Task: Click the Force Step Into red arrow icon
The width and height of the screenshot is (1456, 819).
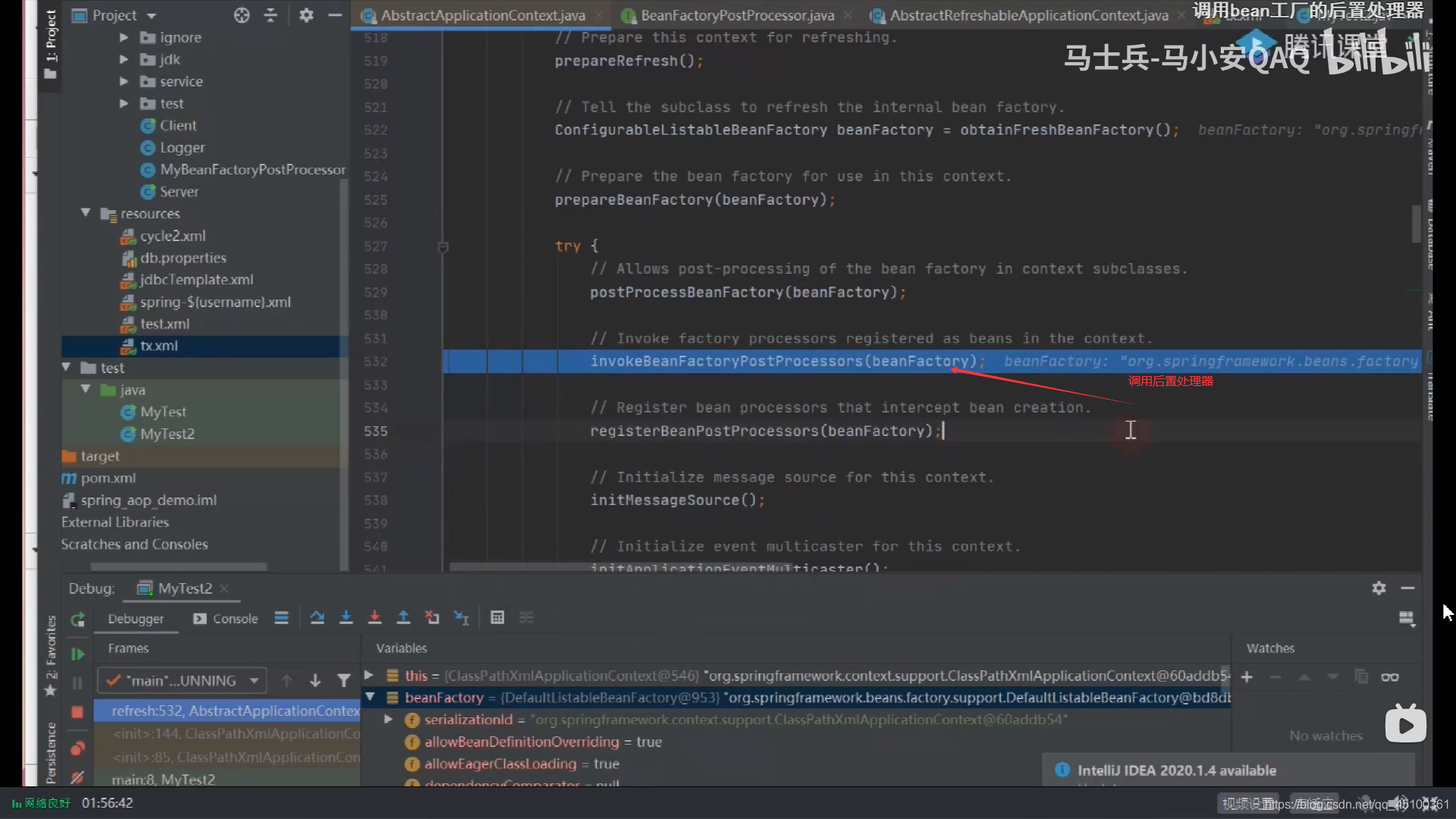Action: pos(375,618)
